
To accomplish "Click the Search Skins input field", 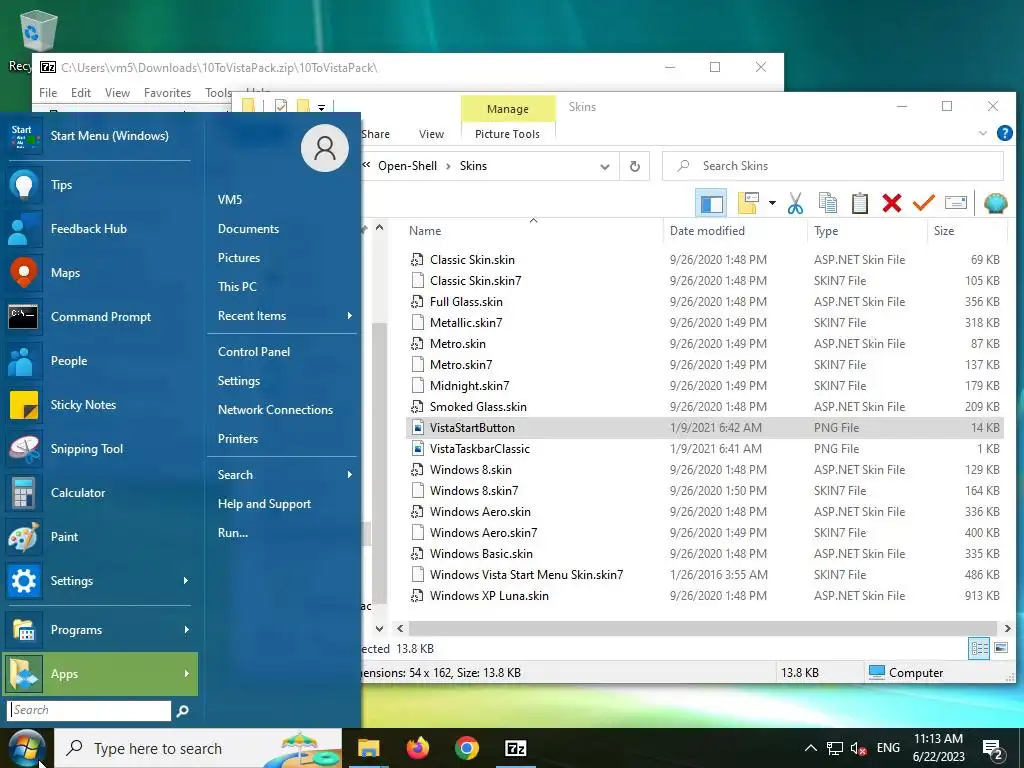I will (833, 166).
